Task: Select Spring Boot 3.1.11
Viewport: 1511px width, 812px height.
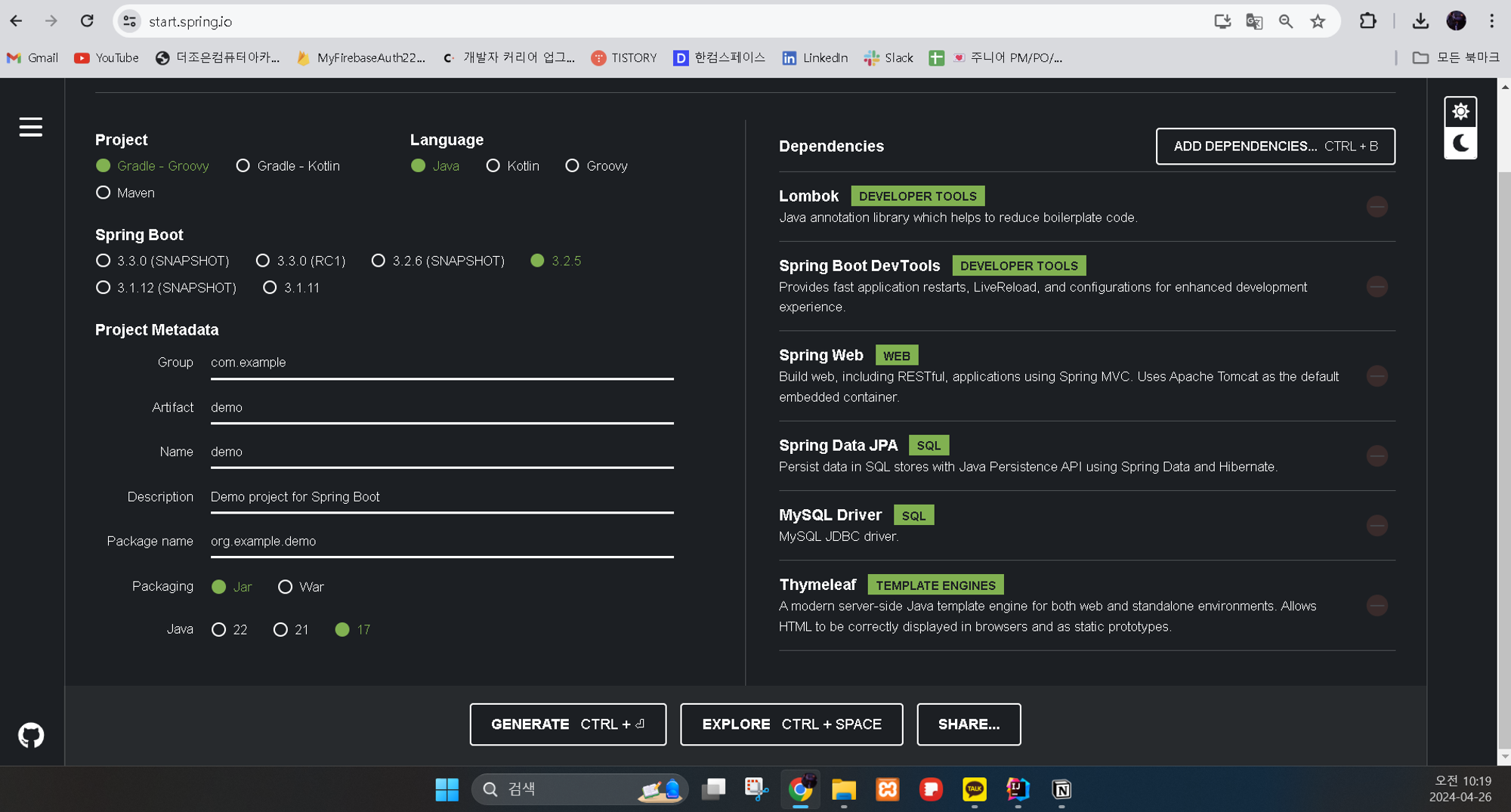Action: tap(291, 288)
